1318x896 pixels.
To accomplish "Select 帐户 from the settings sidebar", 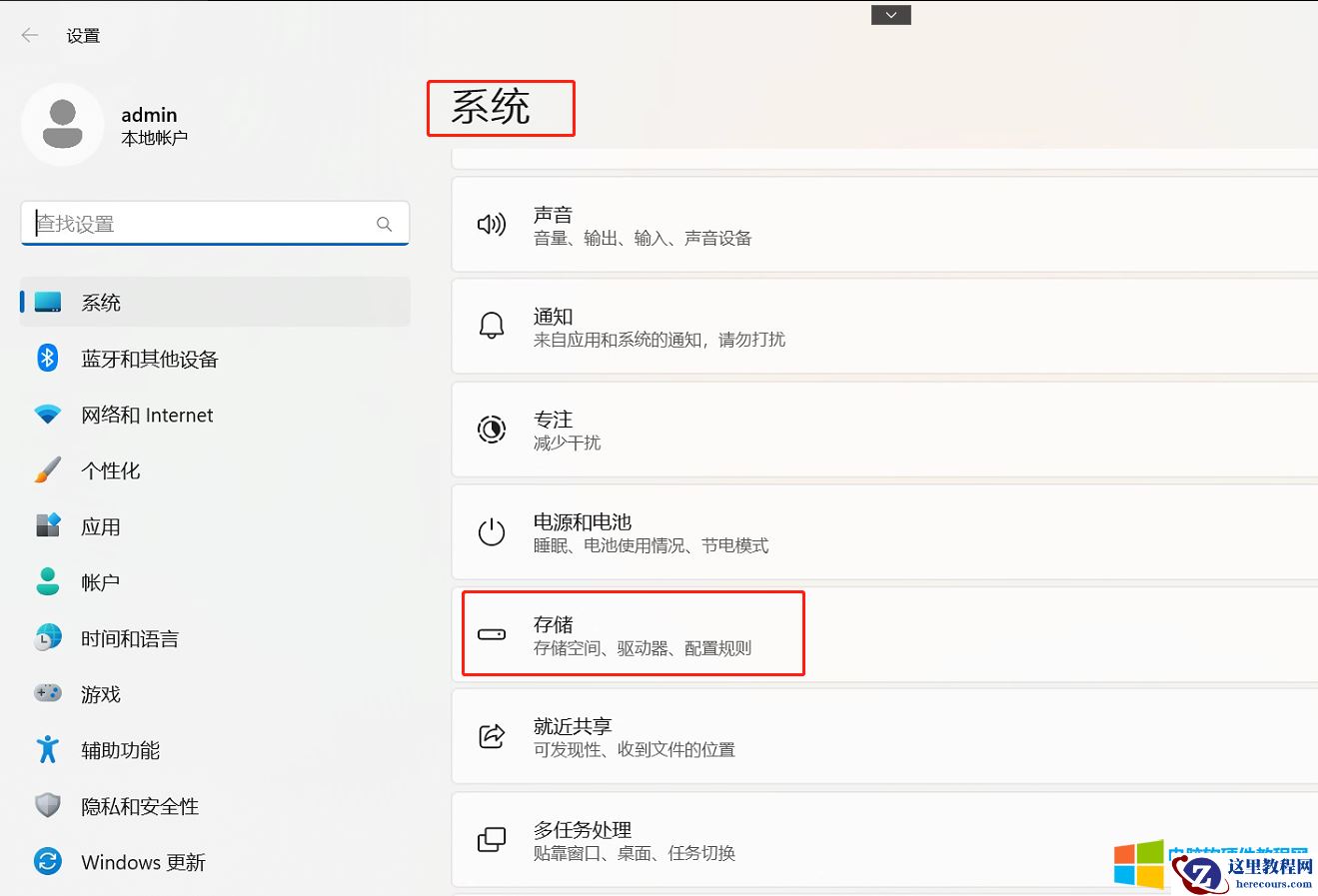I will [100, 582].
